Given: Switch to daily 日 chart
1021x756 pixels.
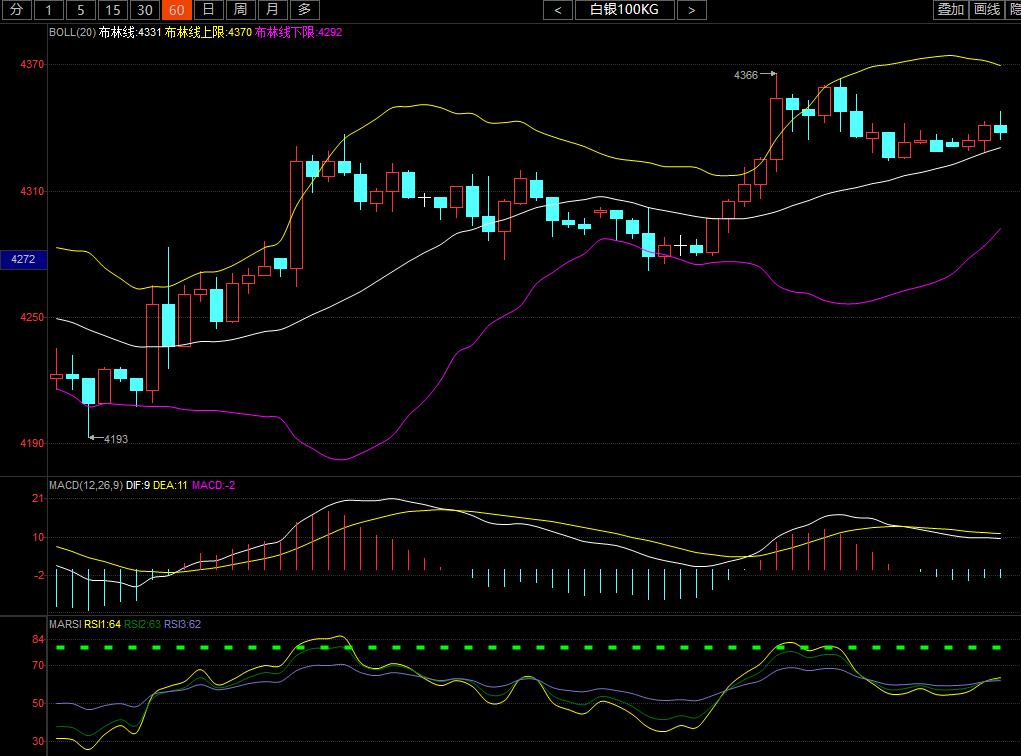Looking at the screenshot, I should (208, 10).
